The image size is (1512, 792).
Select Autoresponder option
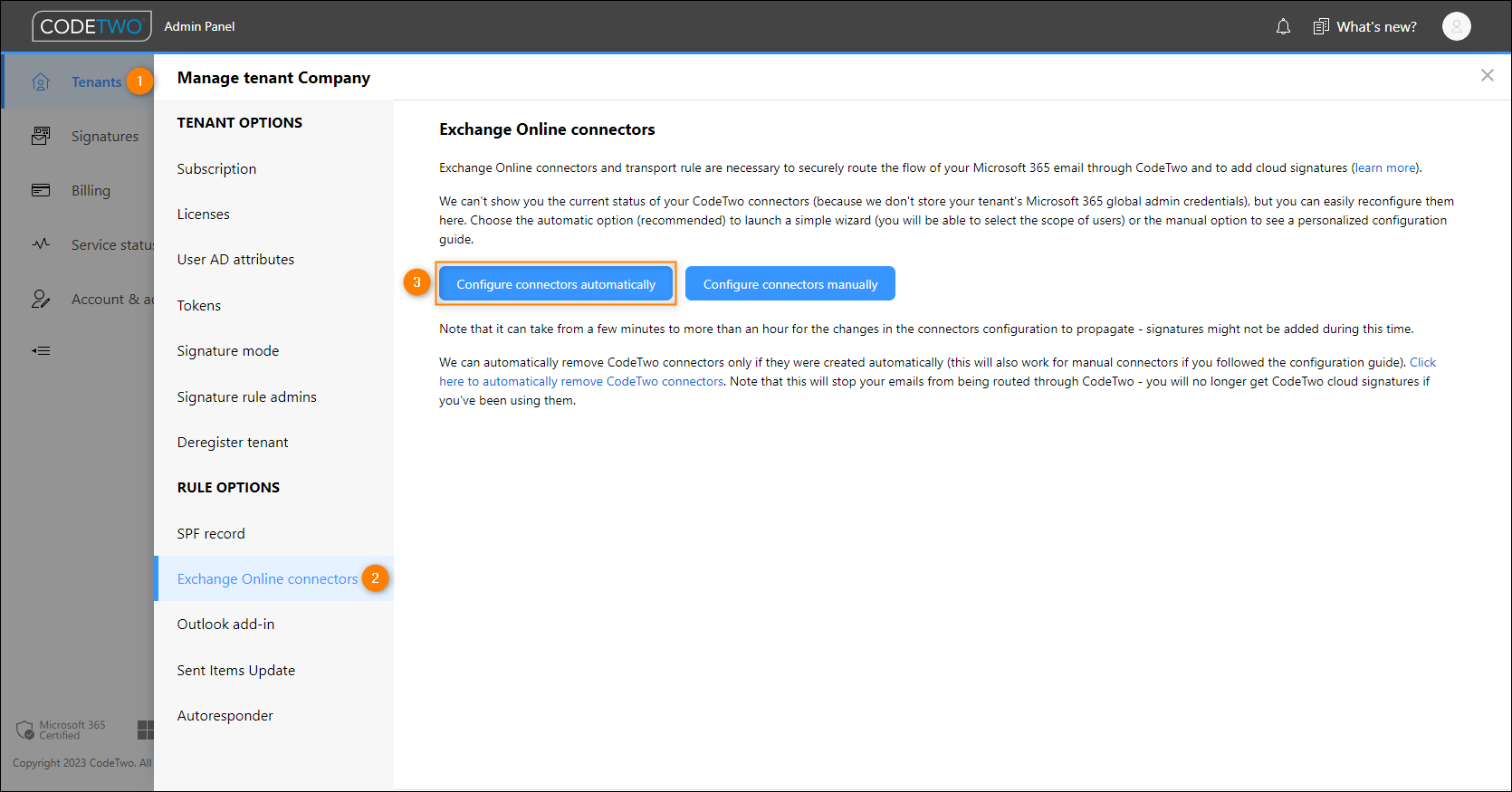[273, 716]
